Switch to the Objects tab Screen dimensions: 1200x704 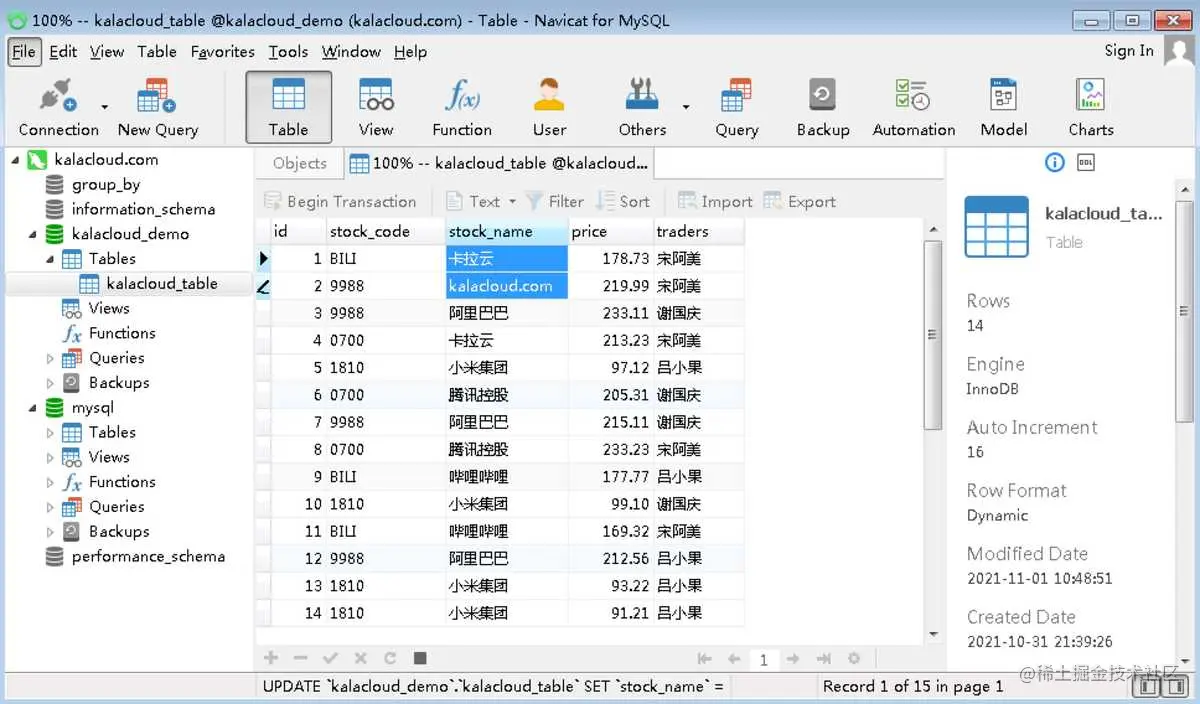coord(299,163)
